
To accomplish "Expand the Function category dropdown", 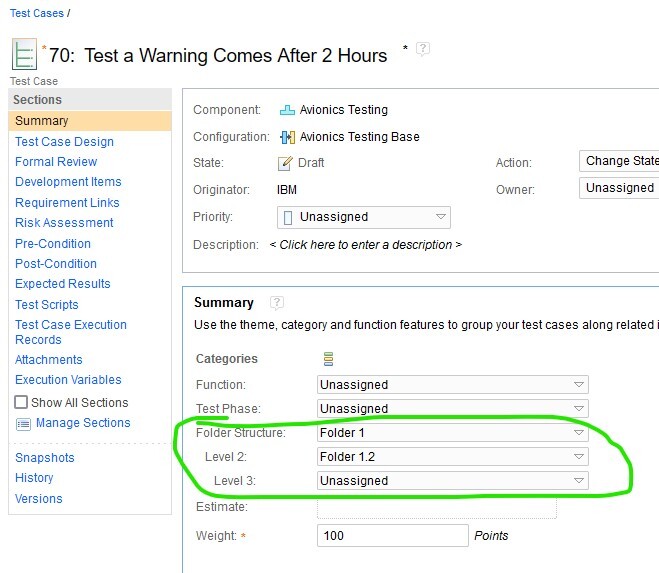I will [452, 385].
